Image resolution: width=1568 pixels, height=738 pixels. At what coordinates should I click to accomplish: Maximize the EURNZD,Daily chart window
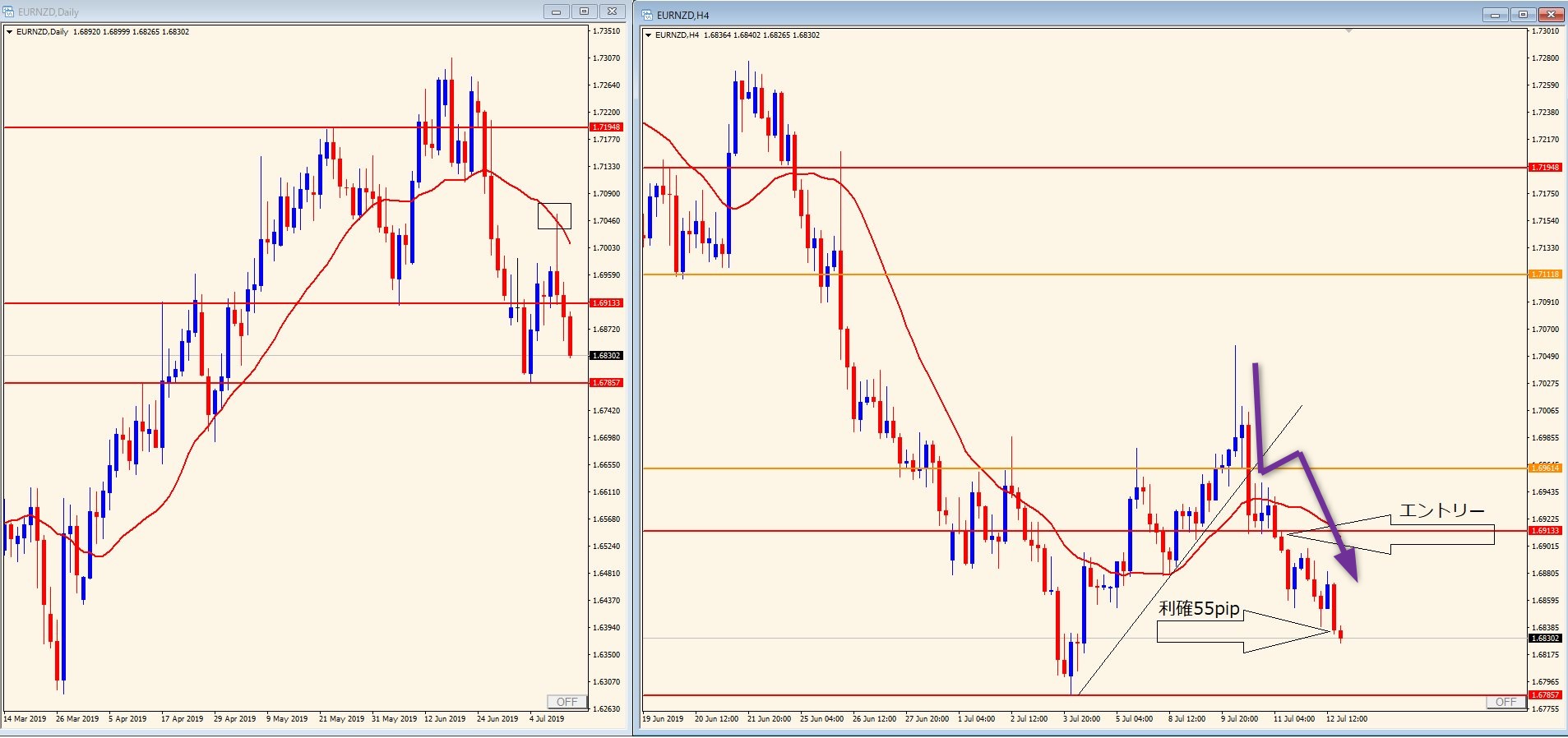[x=584, y=12]
